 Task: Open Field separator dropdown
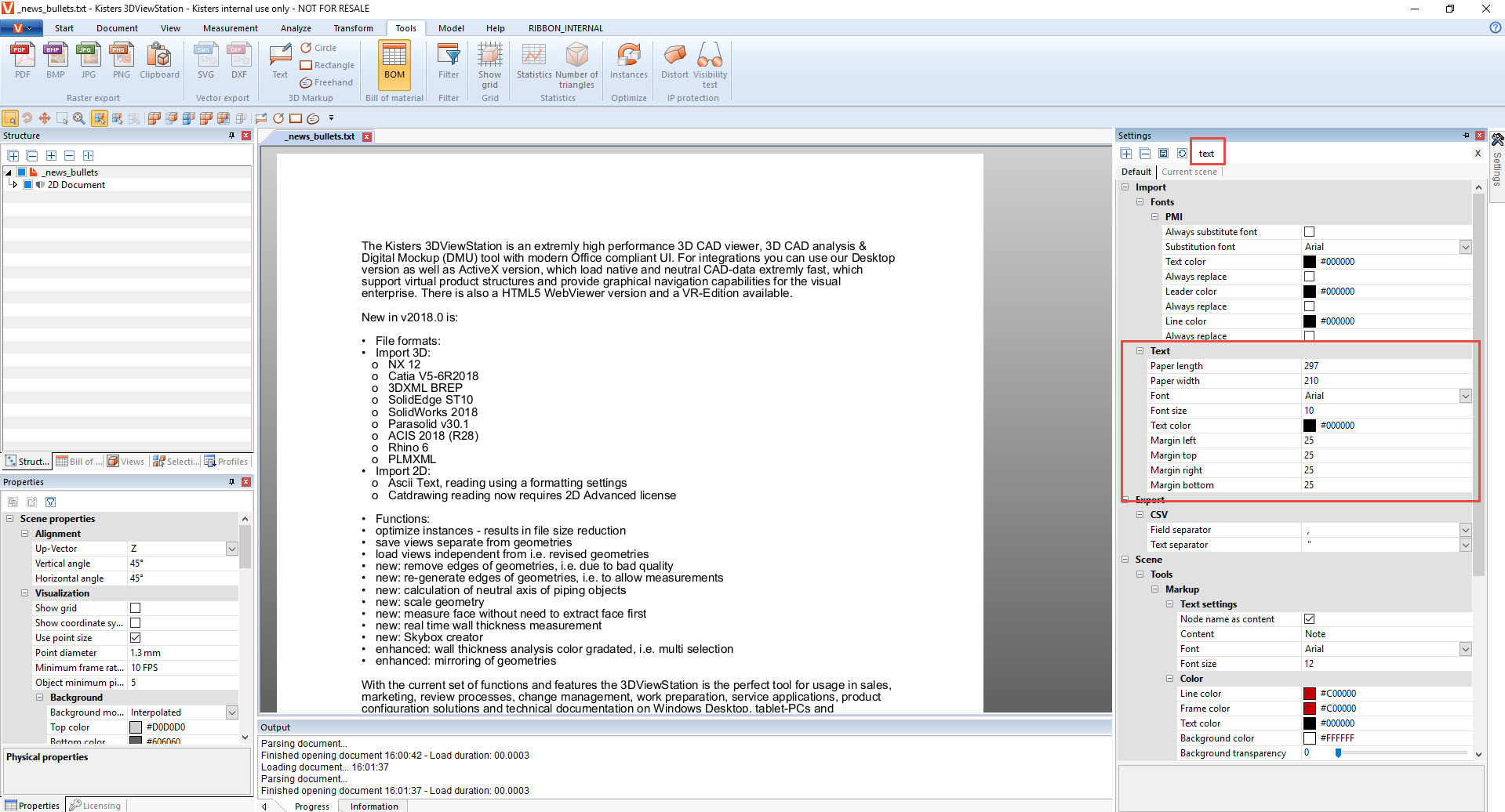tap(1465, 530)
